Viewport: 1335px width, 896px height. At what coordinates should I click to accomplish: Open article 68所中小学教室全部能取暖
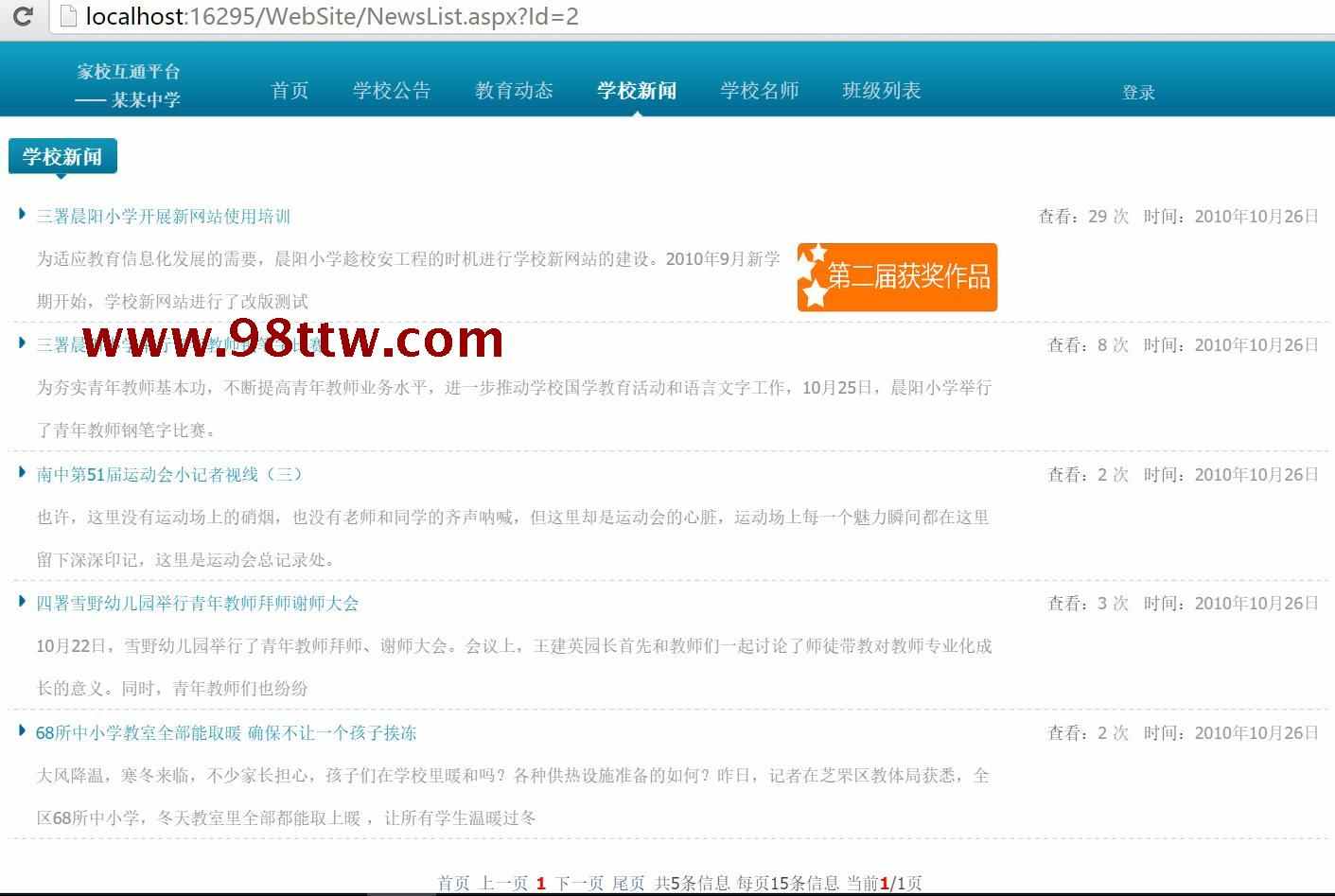coord(226,732)
